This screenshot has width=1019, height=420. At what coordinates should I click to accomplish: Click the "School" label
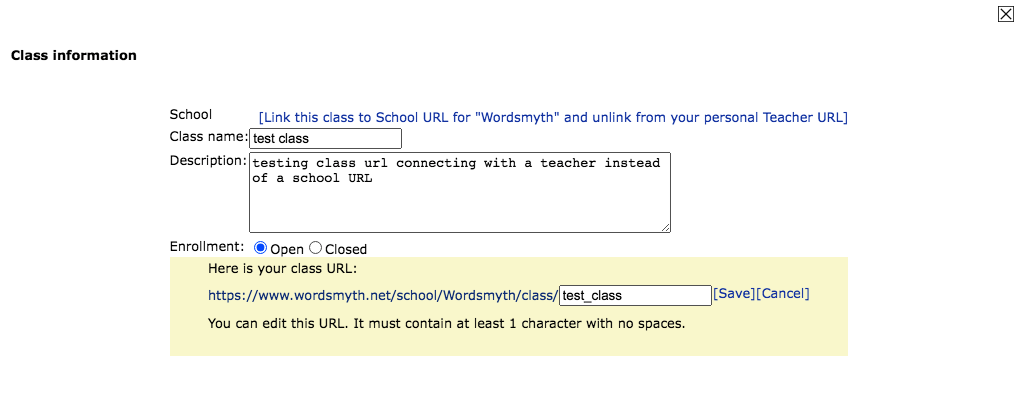191,114
